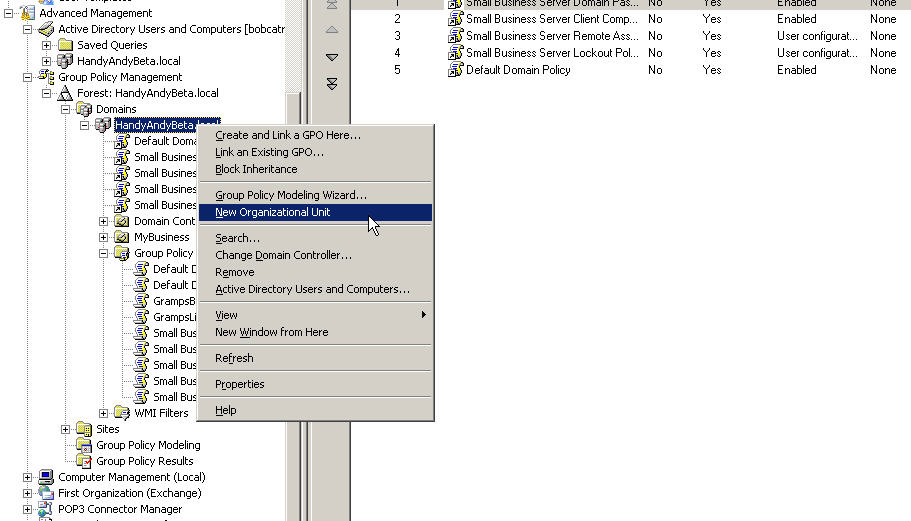Click the Small Business Server Lockout Pol... icon

coord(456,53)
